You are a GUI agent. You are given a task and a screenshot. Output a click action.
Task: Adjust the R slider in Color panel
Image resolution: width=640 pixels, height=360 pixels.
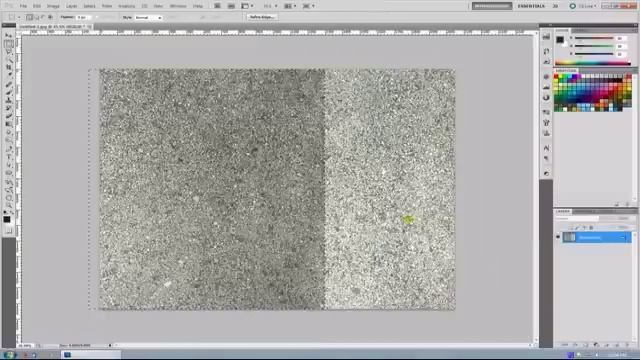coord(594,38)
